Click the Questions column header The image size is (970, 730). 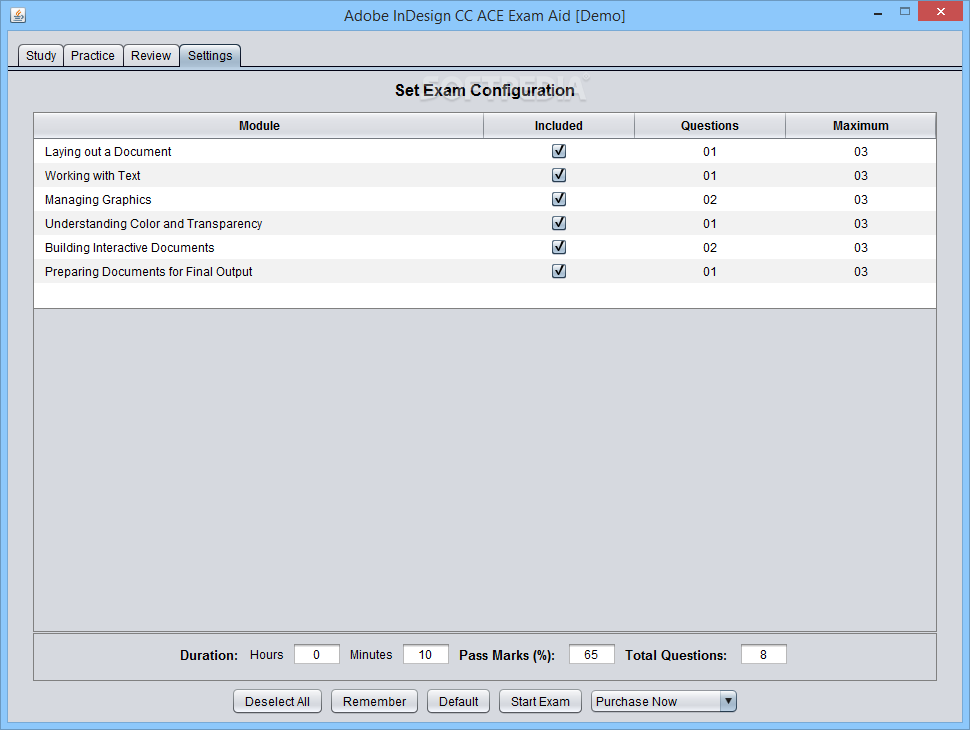(x=710, y=126)
